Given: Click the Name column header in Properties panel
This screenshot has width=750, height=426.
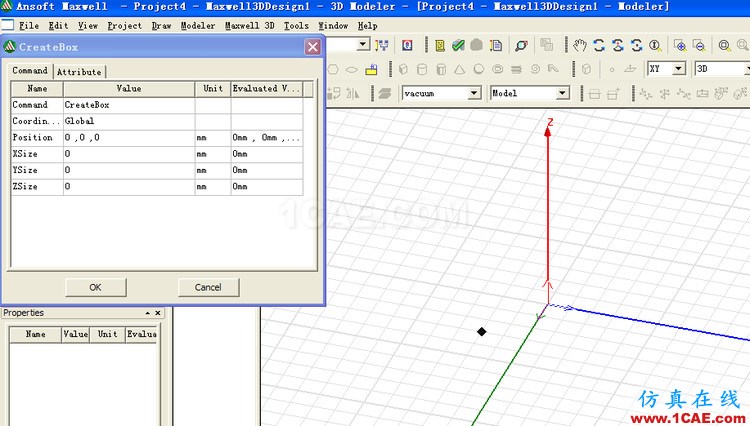Looking at the screenshot, I should (x=35, y=334).
